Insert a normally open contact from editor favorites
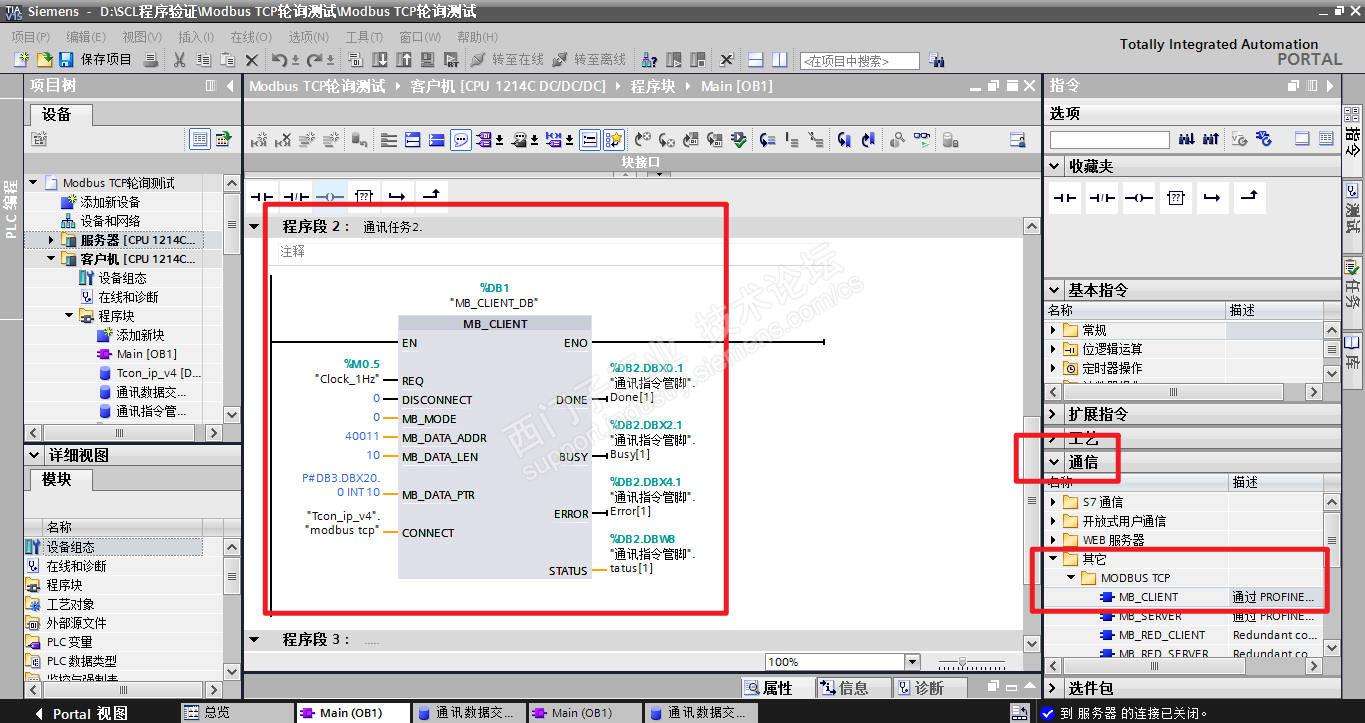Image resolution: width=1365 pixels, height=723 pixels. [x=262, y=195]
